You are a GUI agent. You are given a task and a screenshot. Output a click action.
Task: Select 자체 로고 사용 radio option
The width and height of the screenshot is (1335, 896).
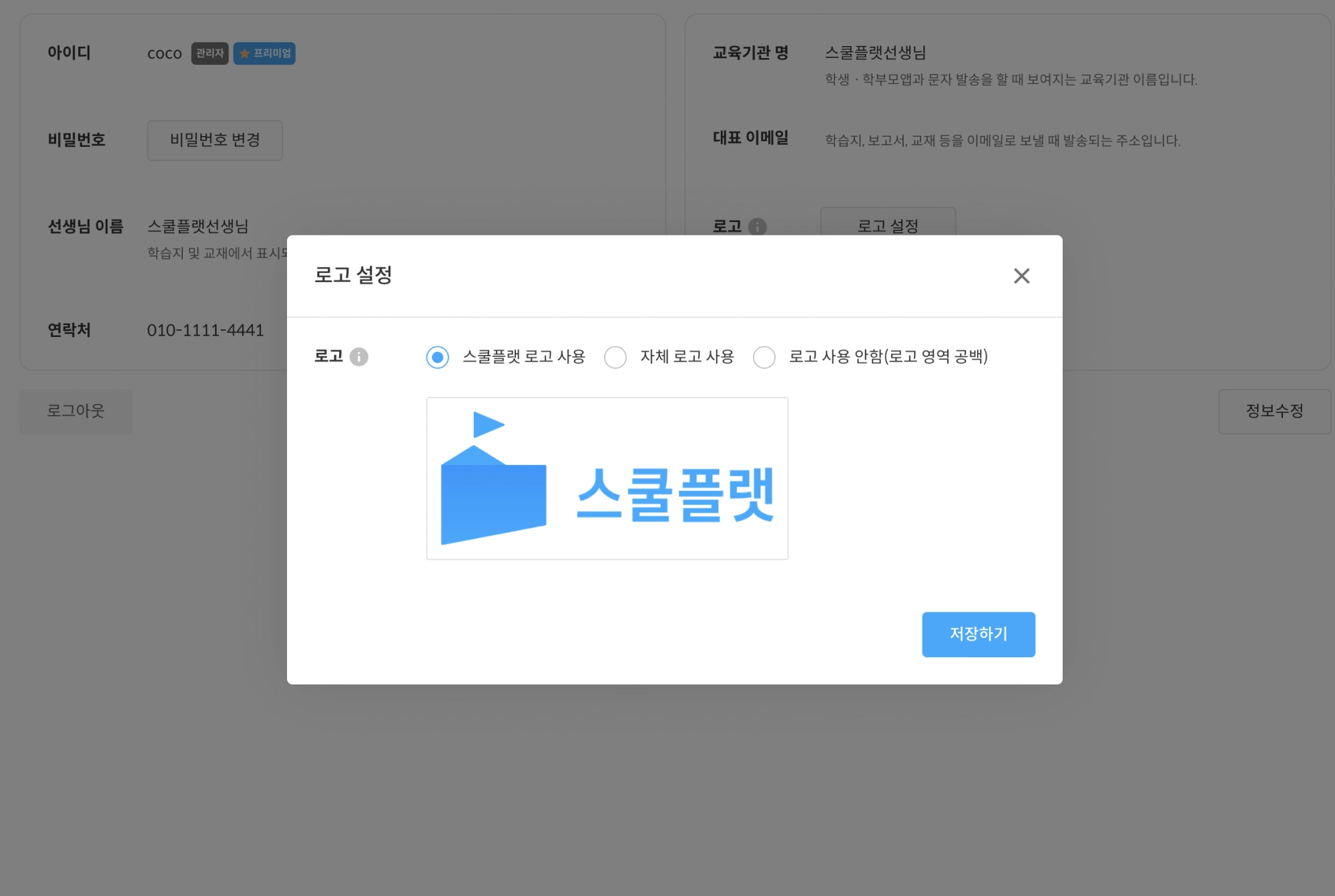pos(615,357)
